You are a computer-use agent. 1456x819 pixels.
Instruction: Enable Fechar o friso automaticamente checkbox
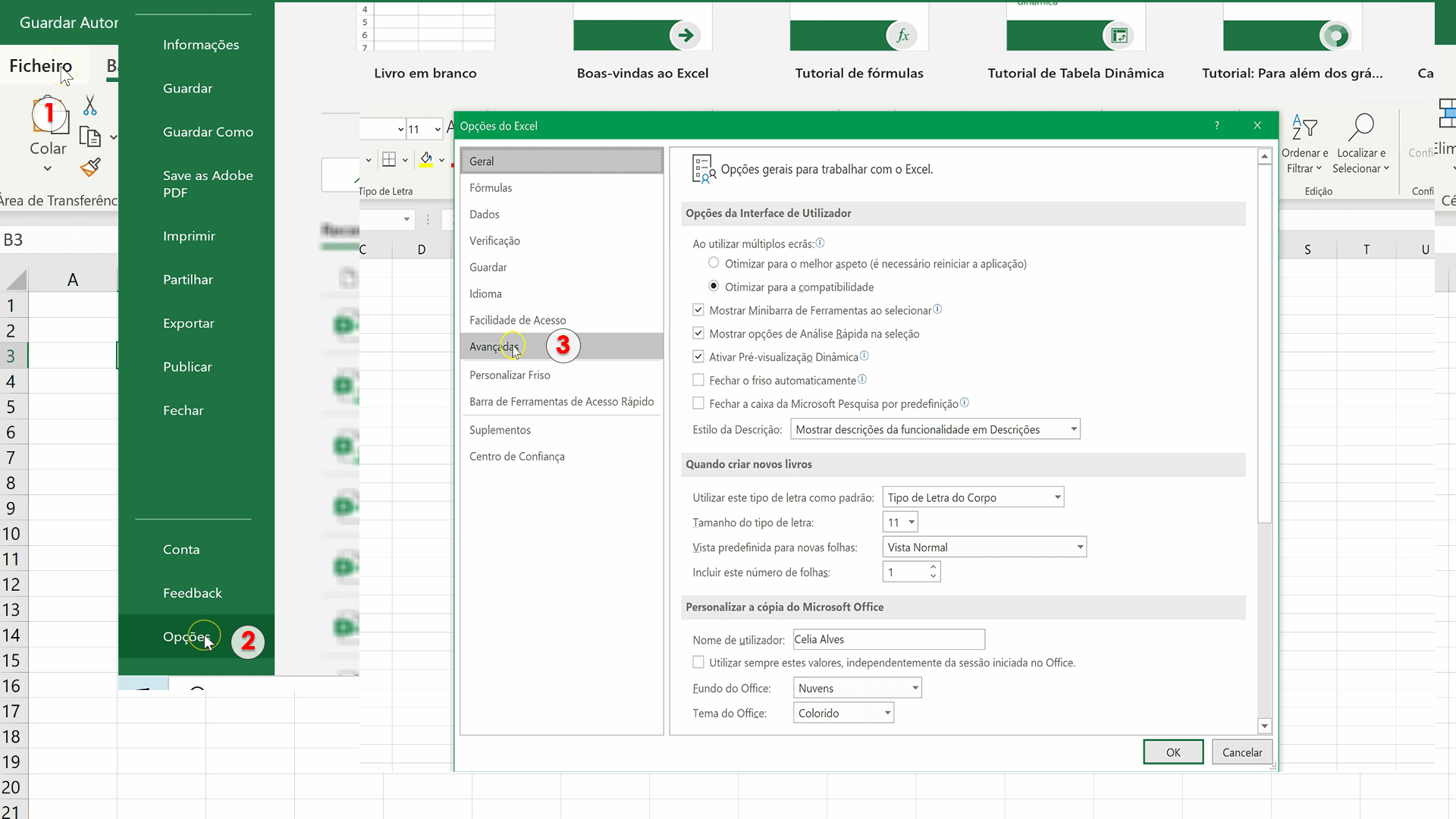click(698, 380)
